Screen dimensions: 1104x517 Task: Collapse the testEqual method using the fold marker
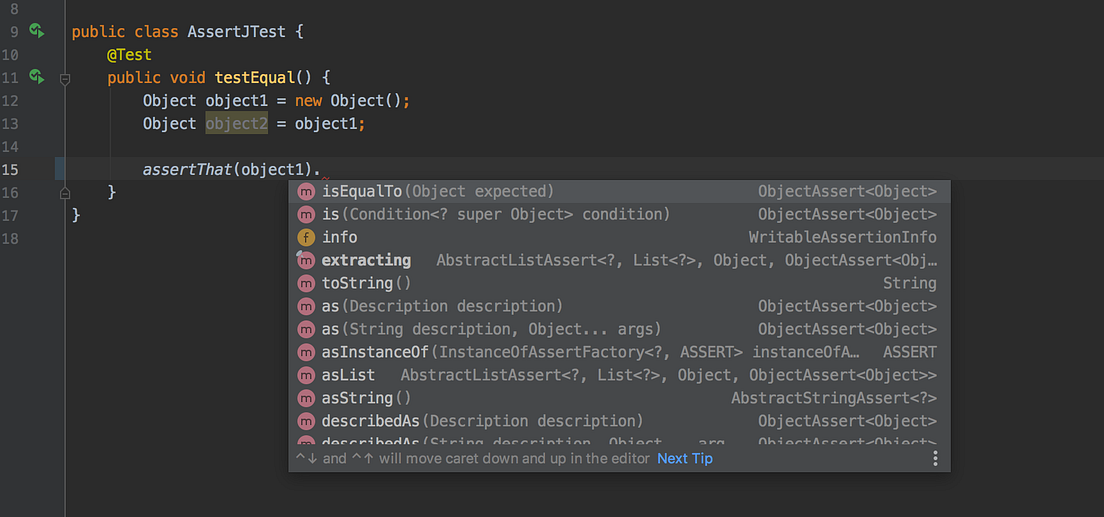pos(65,80)
